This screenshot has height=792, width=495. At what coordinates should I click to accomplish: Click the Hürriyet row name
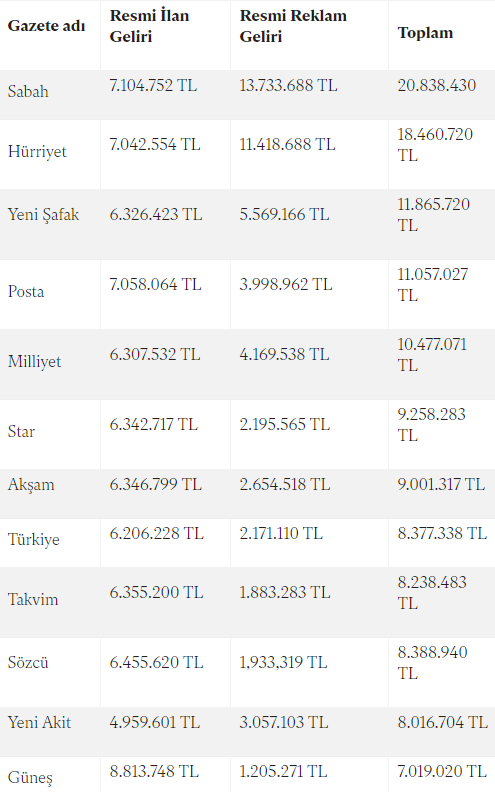coord(37,152)
